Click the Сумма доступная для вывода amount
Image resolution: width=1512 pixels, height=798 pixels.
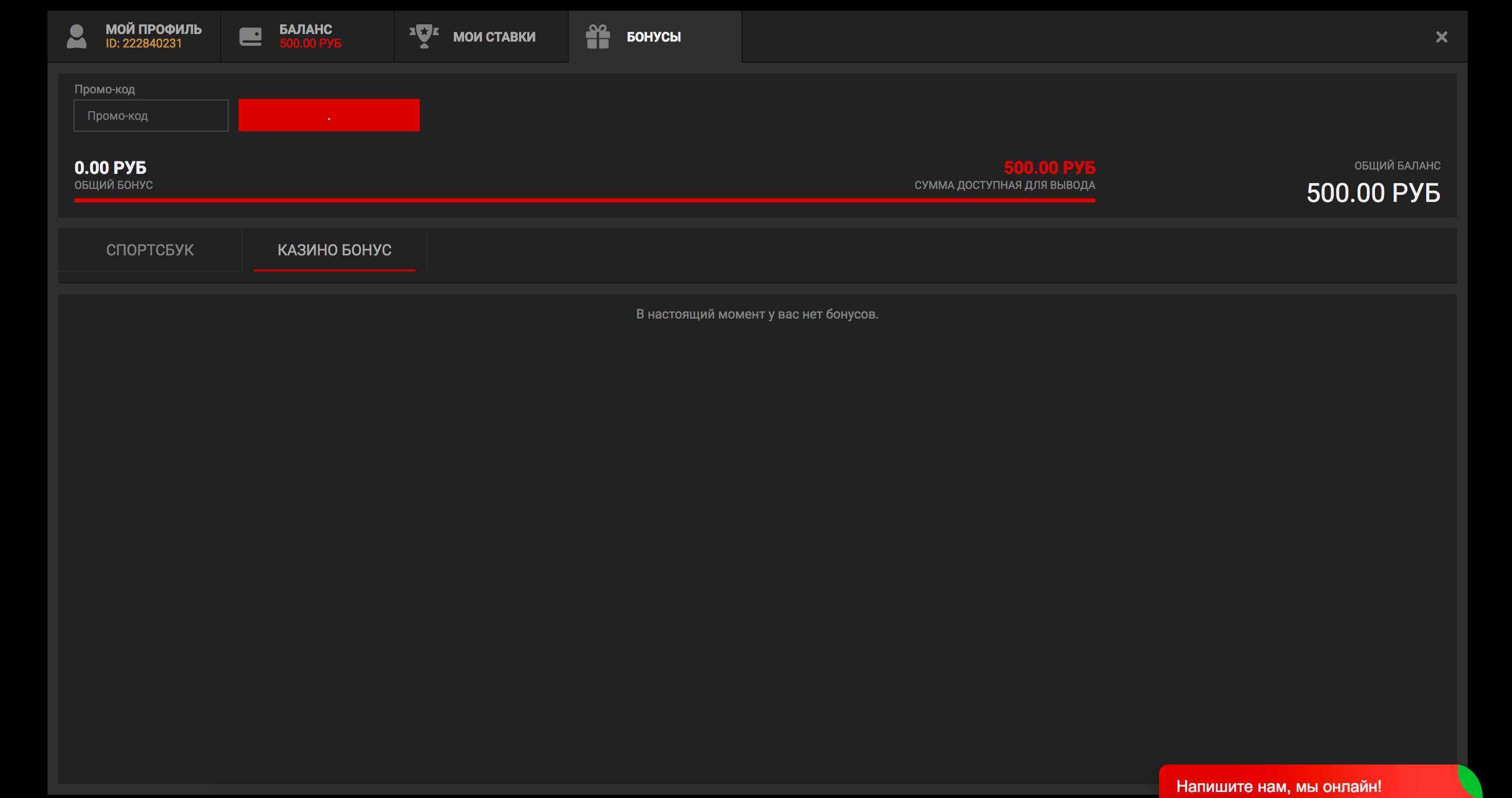click(1049, 168)
